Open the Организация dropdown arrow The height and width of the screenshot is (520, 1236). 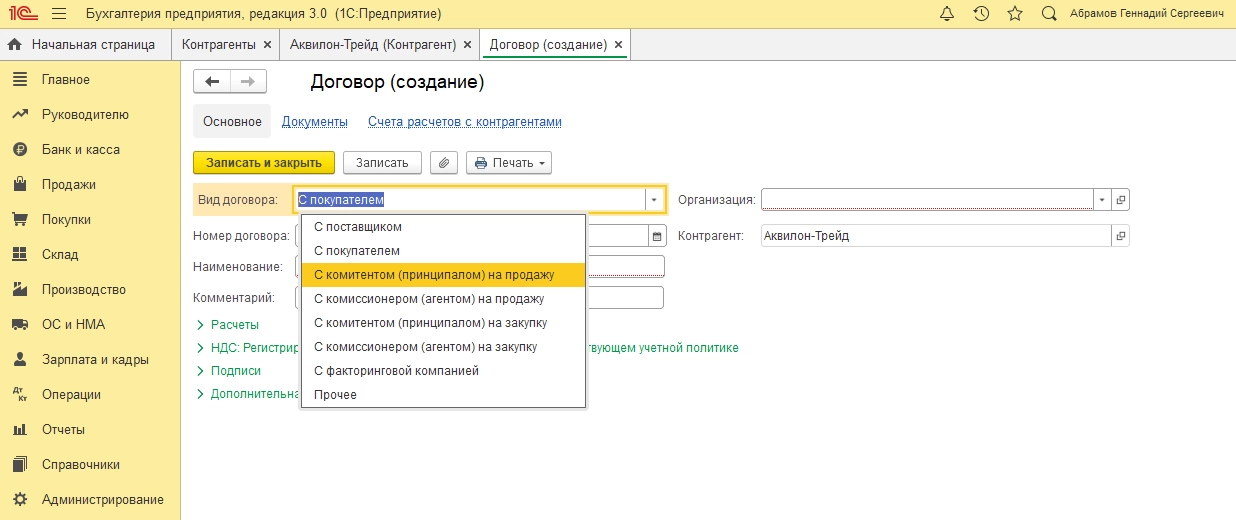coord(1102,200)
